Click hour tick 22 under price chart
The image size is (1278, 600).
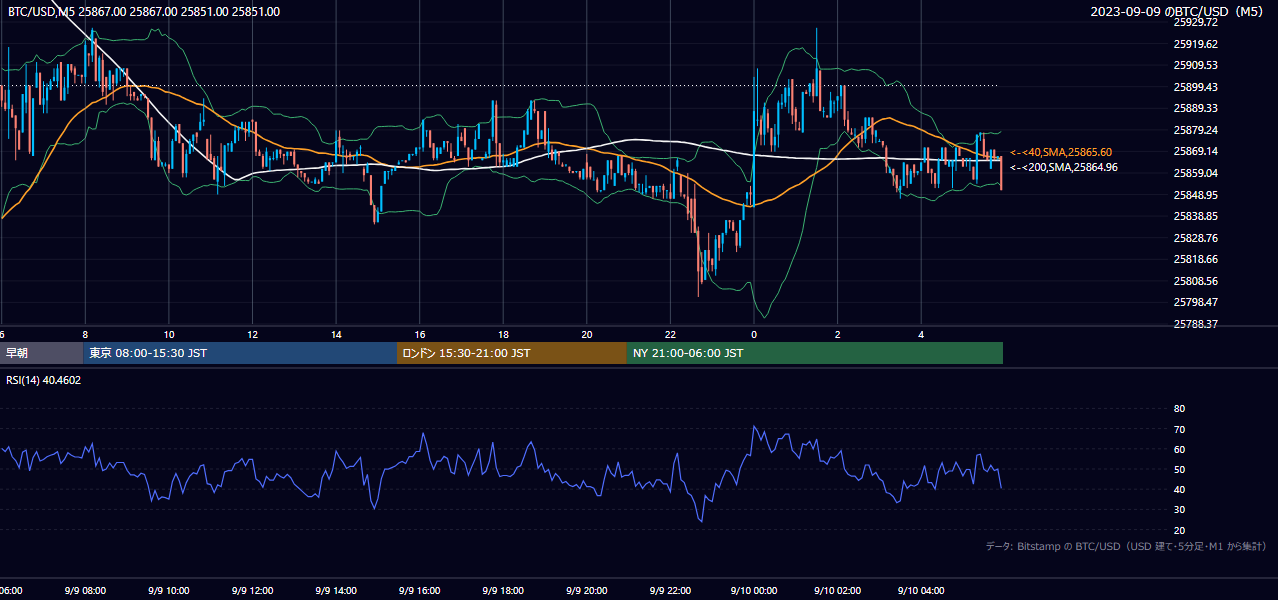pyautogui.click(x=671, y=335)
